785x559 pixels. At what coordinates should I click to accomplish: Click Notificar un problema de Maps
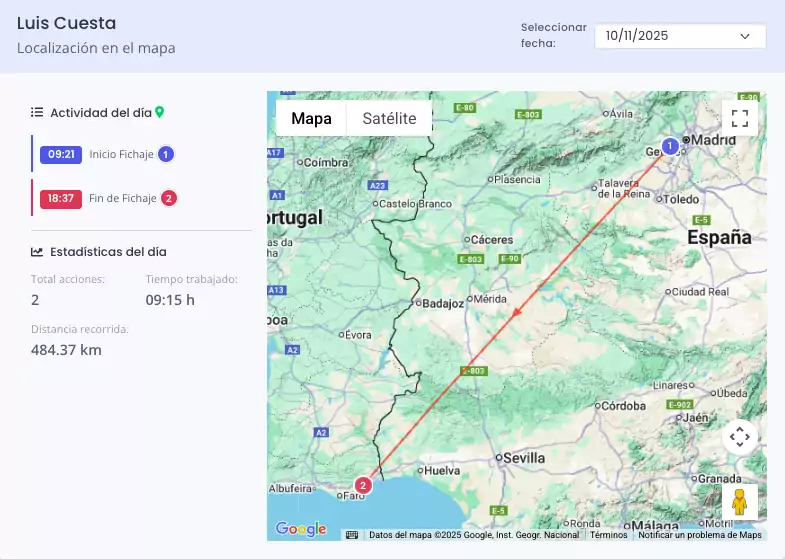coord(699,535)
